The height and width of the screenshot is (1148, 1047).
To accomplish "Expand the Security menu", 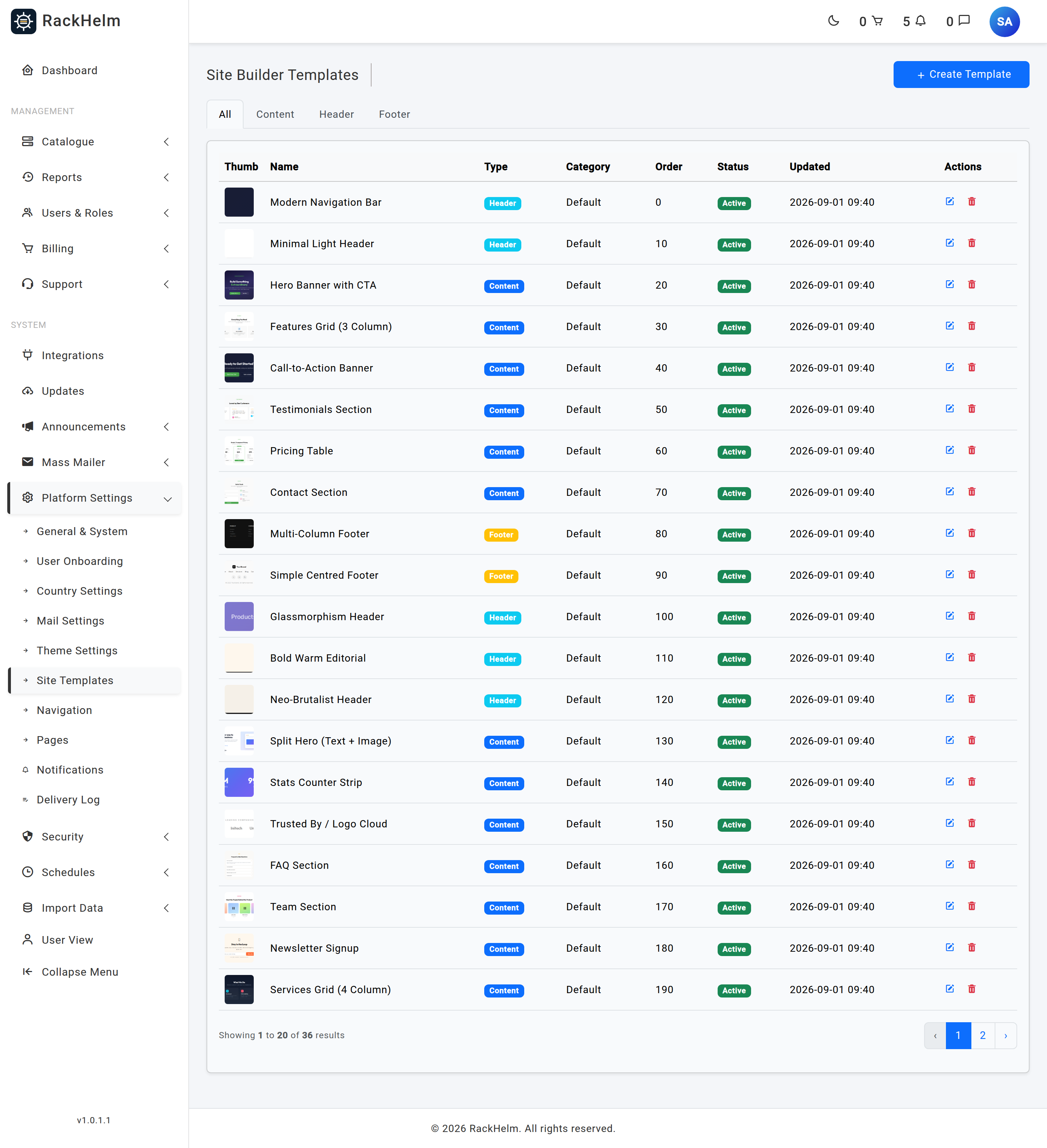I will (x=95, y=836).
